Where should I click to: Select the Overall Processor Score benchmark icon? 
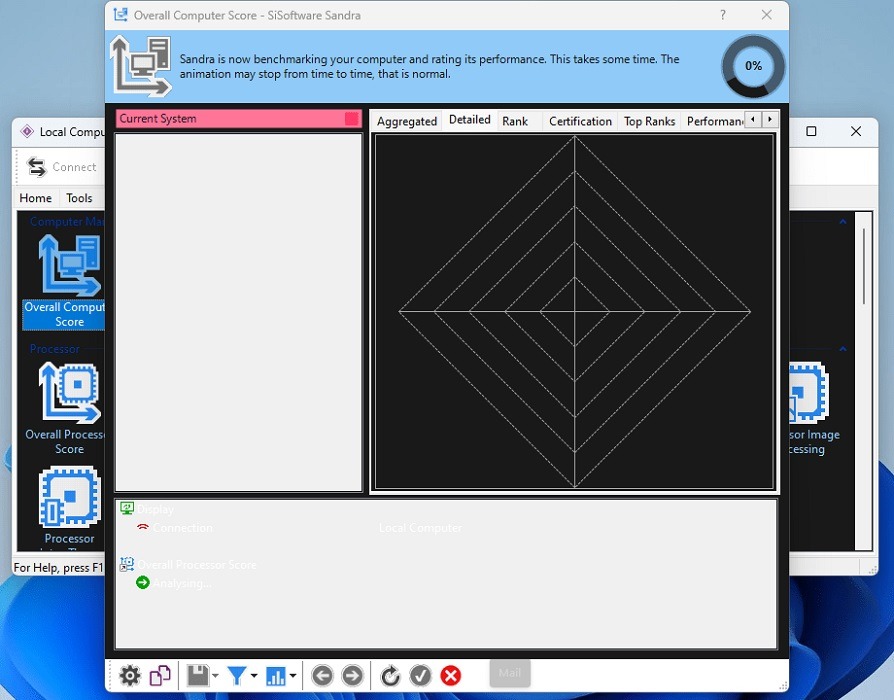69,392
